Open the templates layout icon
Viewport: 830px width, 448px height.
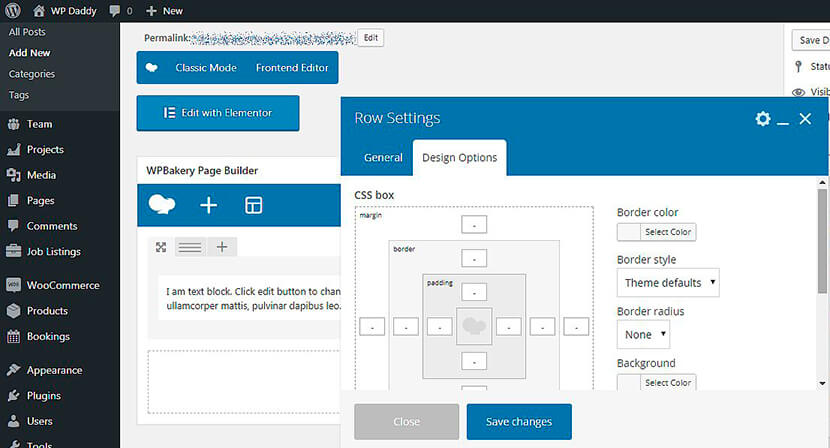click(254, 205)
